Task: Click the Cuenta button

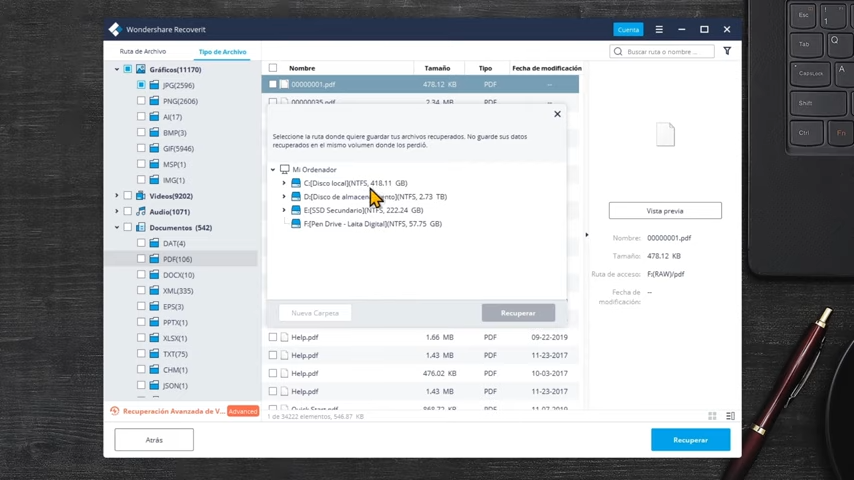Action: click(628, 29)
